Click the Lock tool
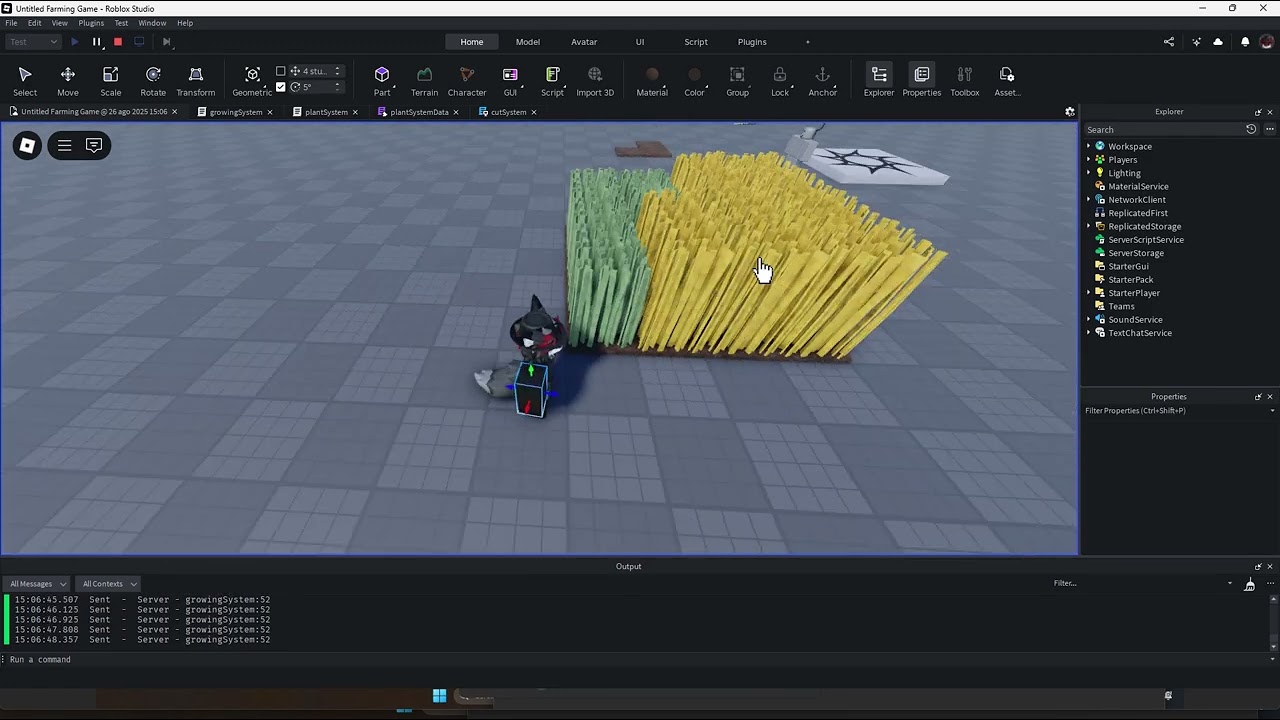 coord(780,80)
